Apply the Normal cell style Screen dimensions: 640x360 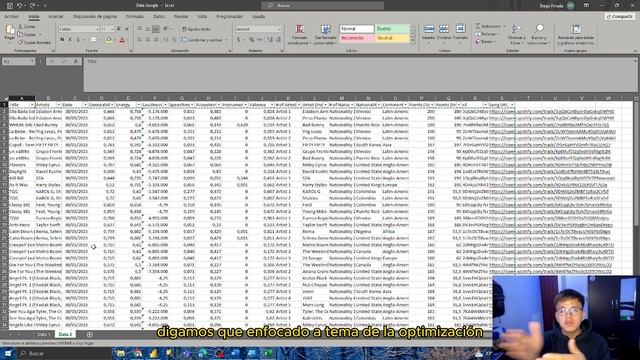click(357, 29)
